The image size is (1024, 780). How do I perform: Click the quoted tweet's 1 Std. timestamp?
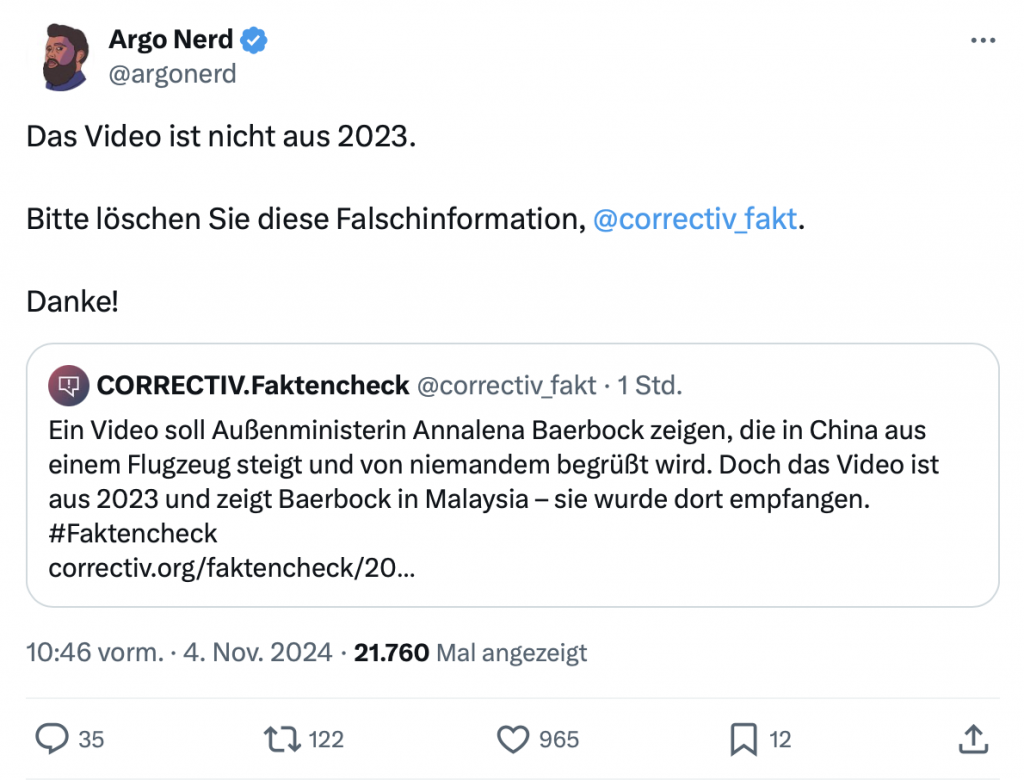(x=649, y=385)
